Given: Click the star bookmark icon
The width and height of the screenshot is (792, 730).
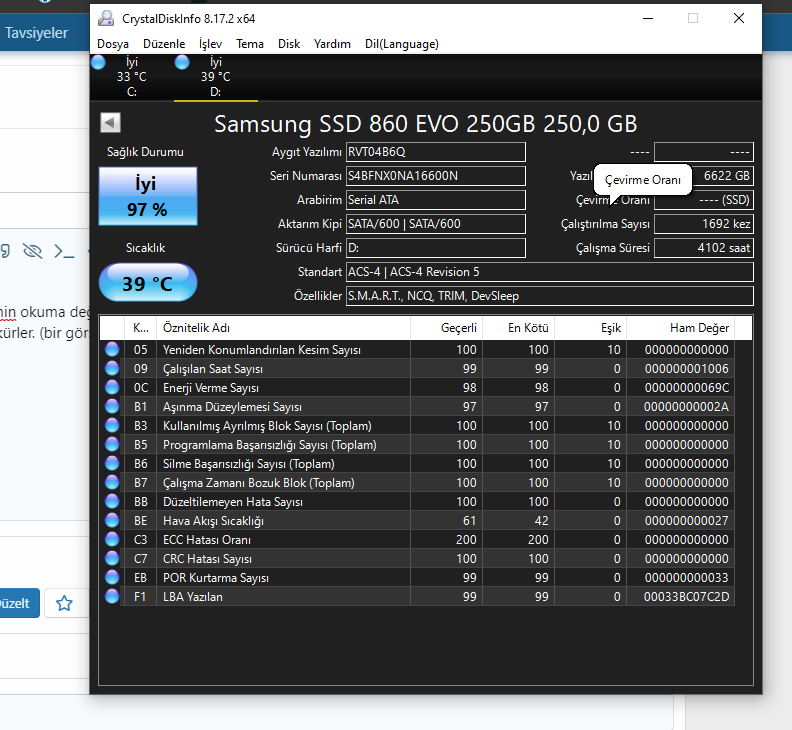Looking at the screenshot, I should pyautogui.click(x=64, y=603).
